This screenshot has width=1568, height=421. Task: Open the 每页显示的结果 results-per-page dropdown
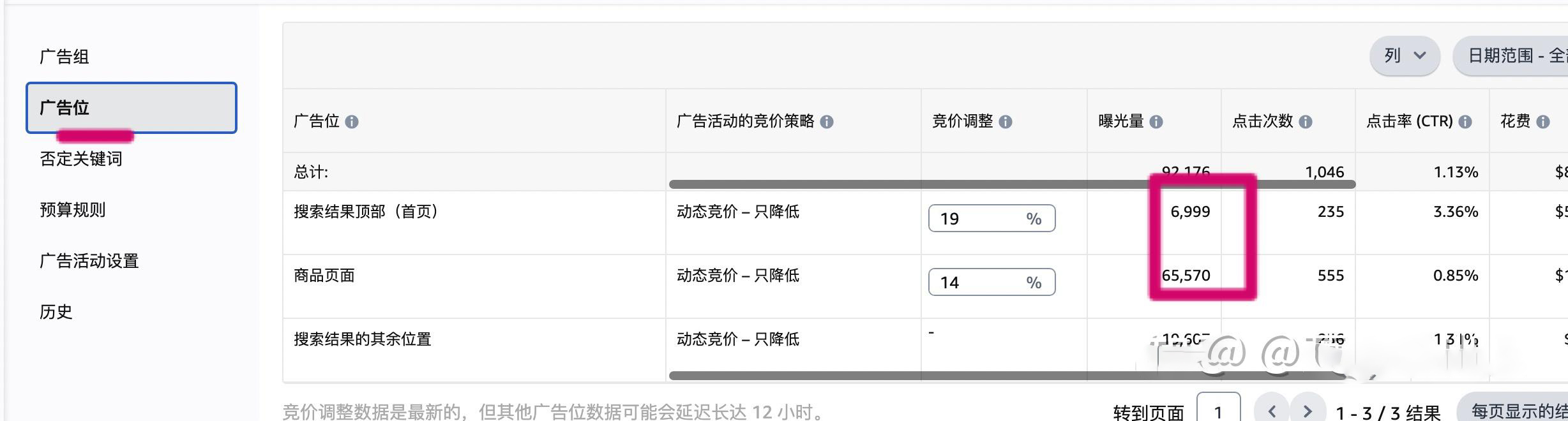[1514, 411]
